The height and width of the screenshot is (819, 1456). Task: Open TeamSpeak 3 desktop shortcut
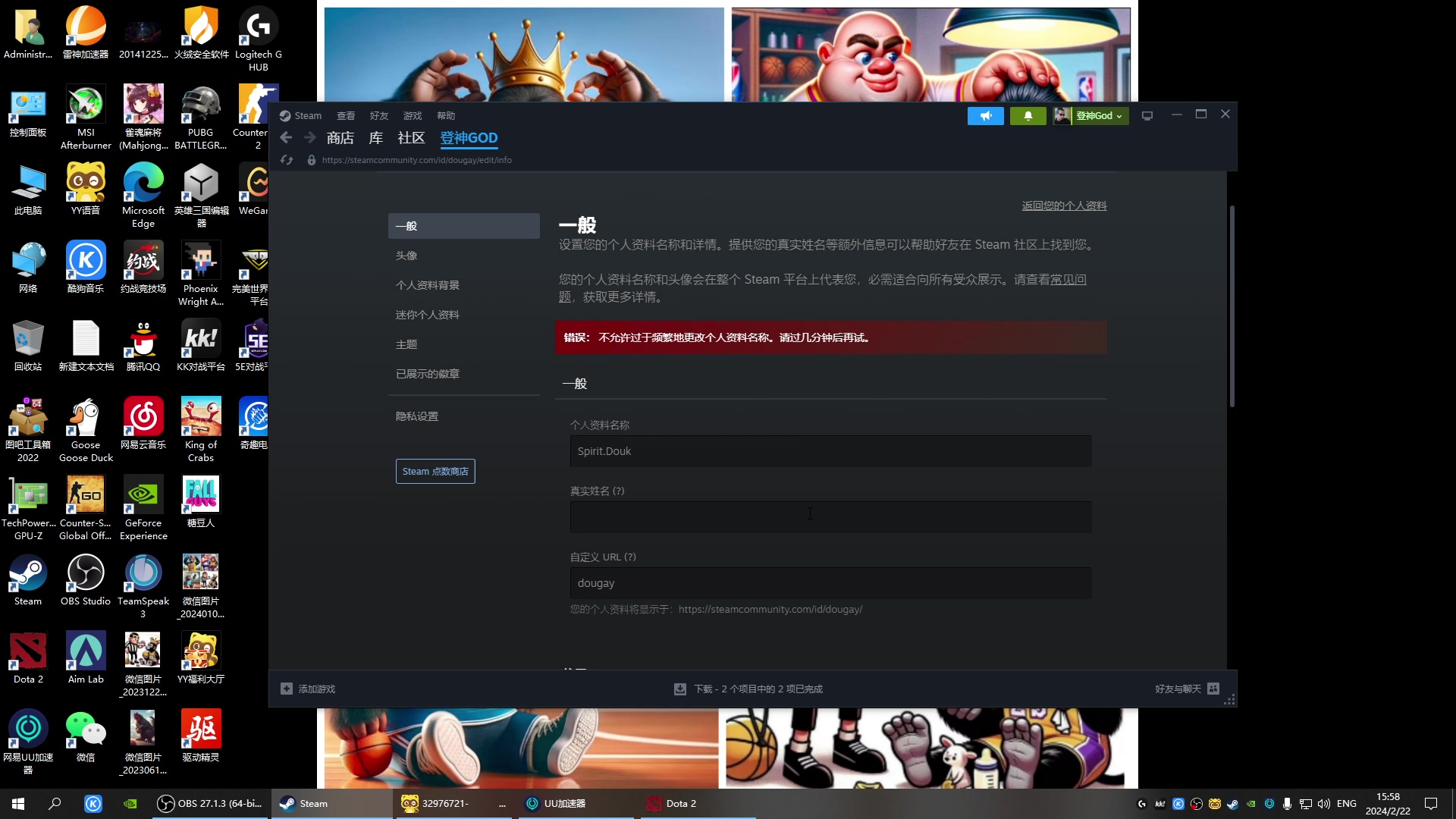(x=143, y=586)
